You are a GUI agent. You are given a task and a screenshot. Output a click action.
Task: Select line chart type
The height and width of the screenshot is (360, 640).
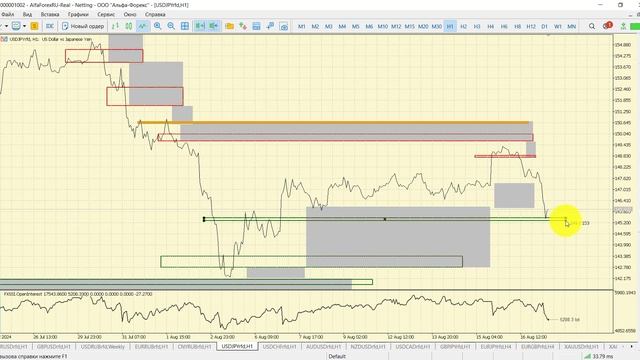142,26
